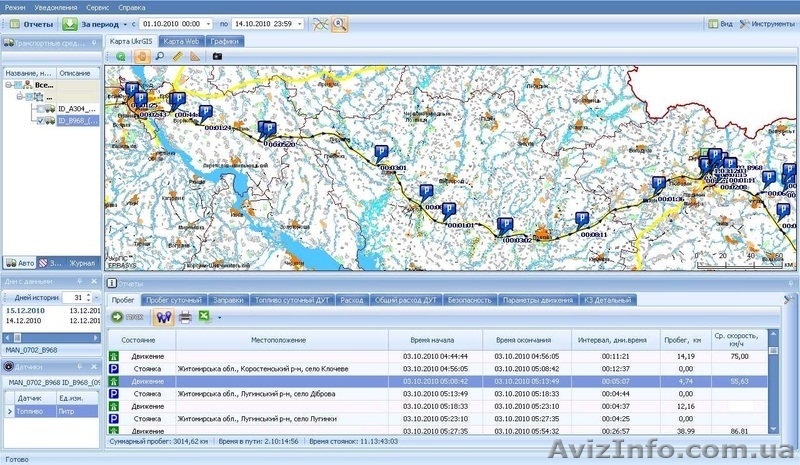
Task: Open the Excel export dropdown arrow
Action: [x=219, y=317]
